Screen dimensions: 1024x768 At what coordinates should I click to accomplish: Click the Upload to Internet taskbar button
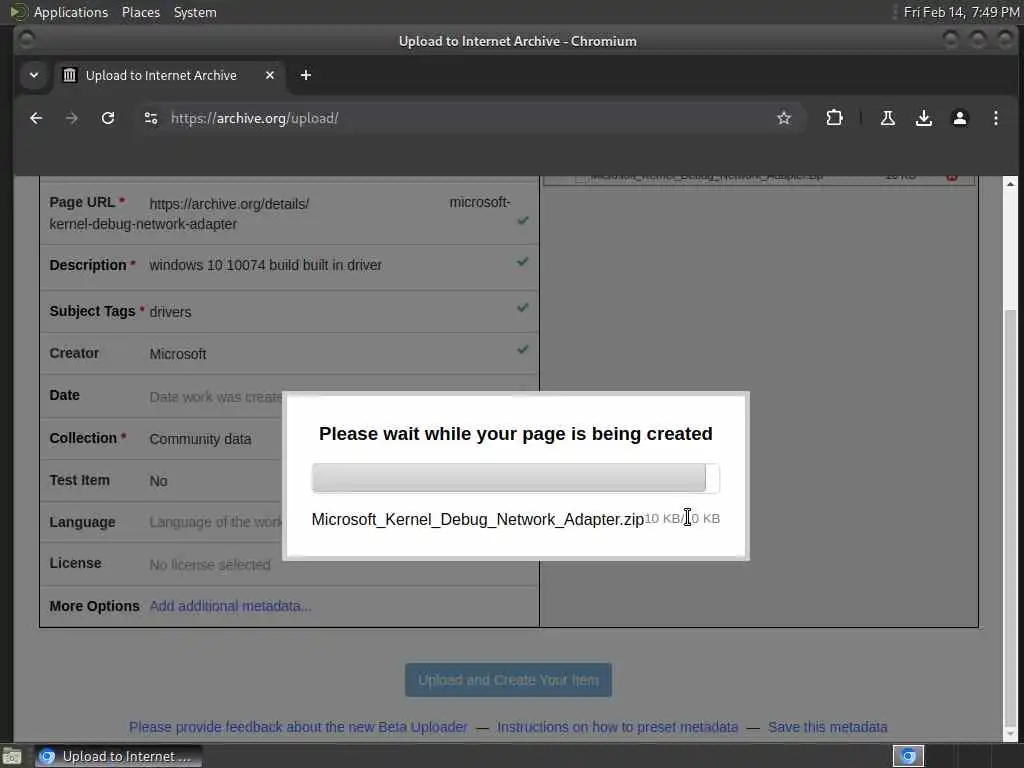(118, 756)
